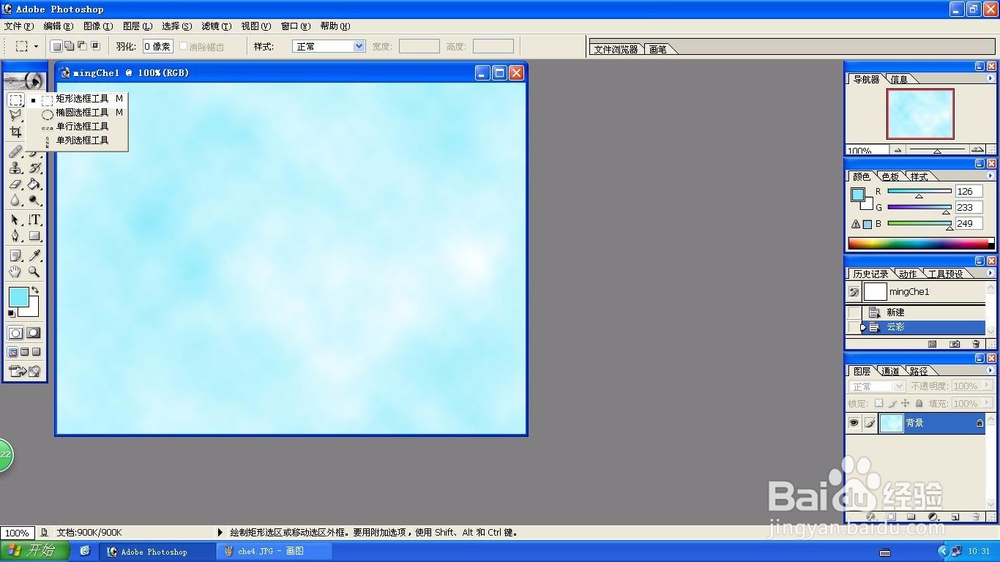Click subtract from selection mode icon
This screenshot has height=562, width=1000.
click(x=82, y=46)
